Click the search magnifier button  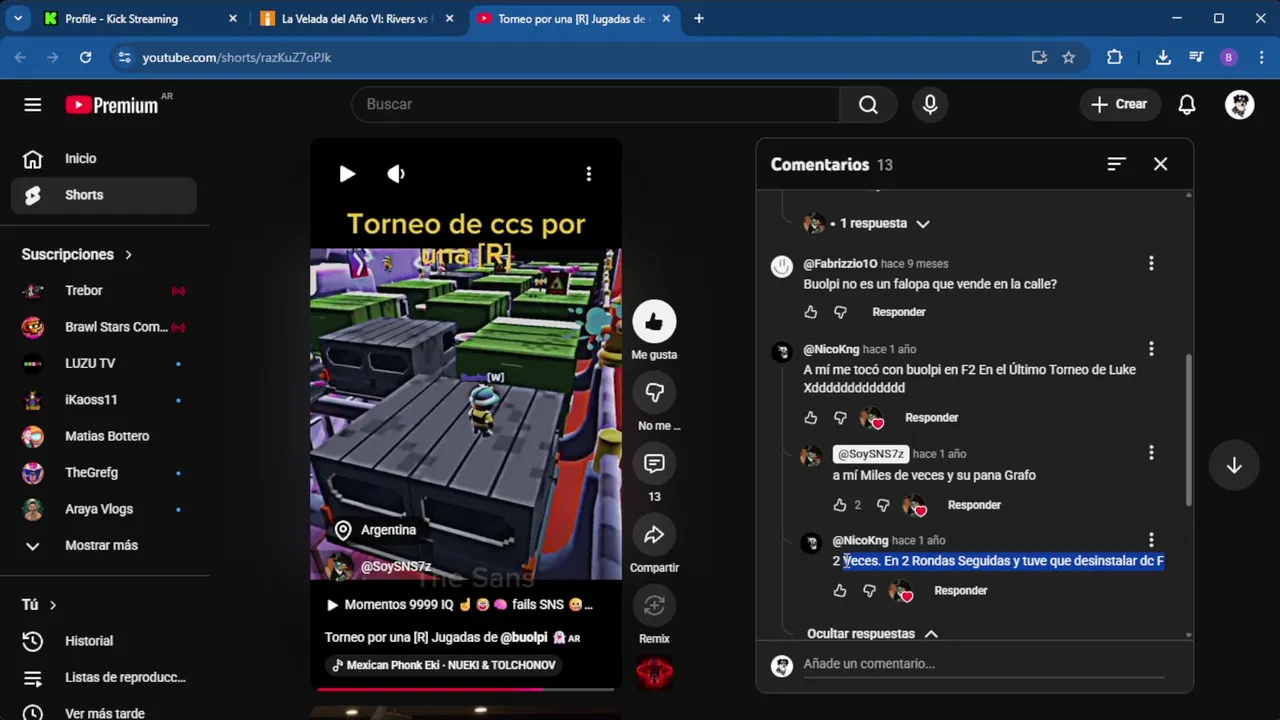868,104
